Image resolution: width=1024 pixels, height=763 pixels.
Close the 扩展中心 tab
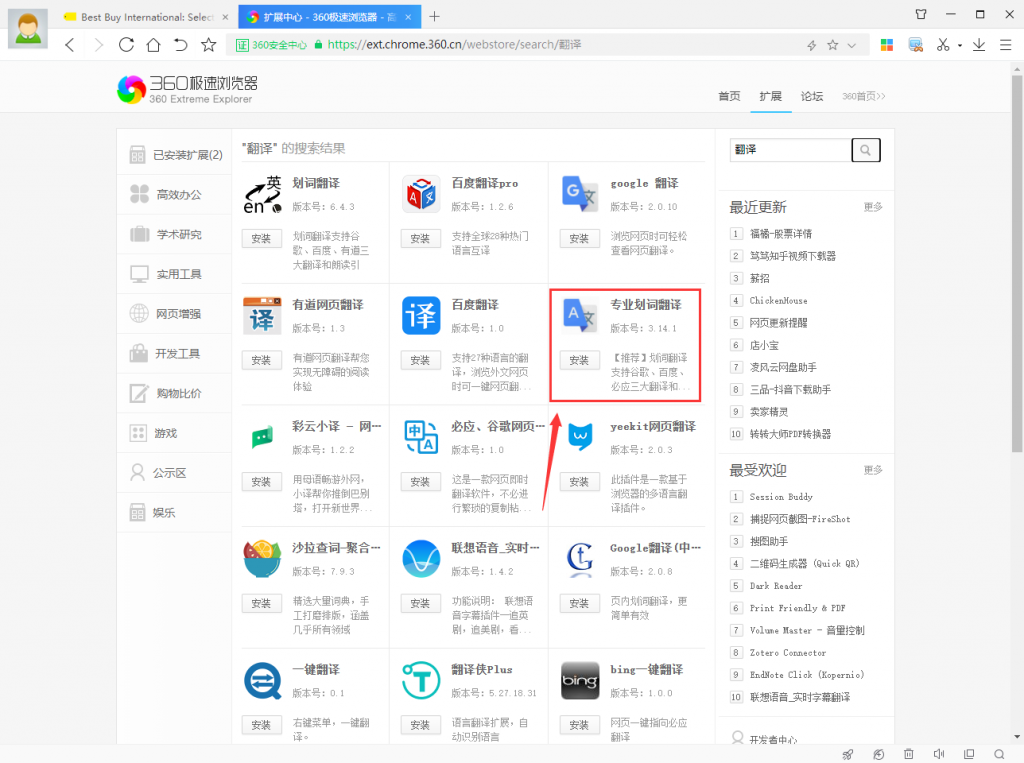408,17
